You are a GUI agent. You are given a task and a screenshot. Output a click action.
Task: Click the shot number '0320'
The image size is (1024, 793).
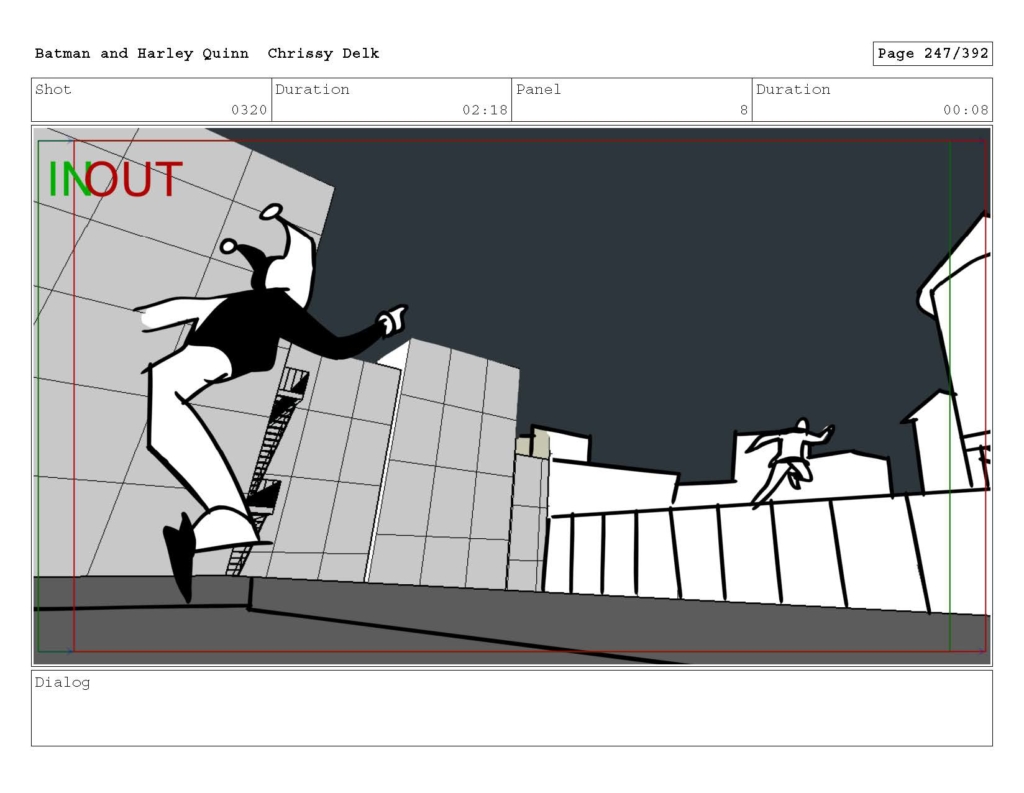[x=249, y=110]
